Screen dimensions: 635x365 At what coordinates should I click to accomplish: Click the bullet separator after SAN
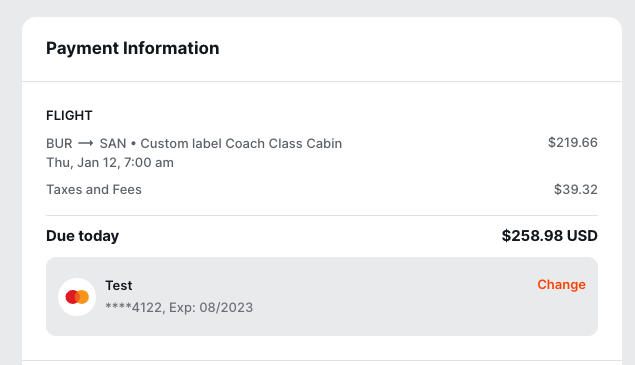coord(133,144)
